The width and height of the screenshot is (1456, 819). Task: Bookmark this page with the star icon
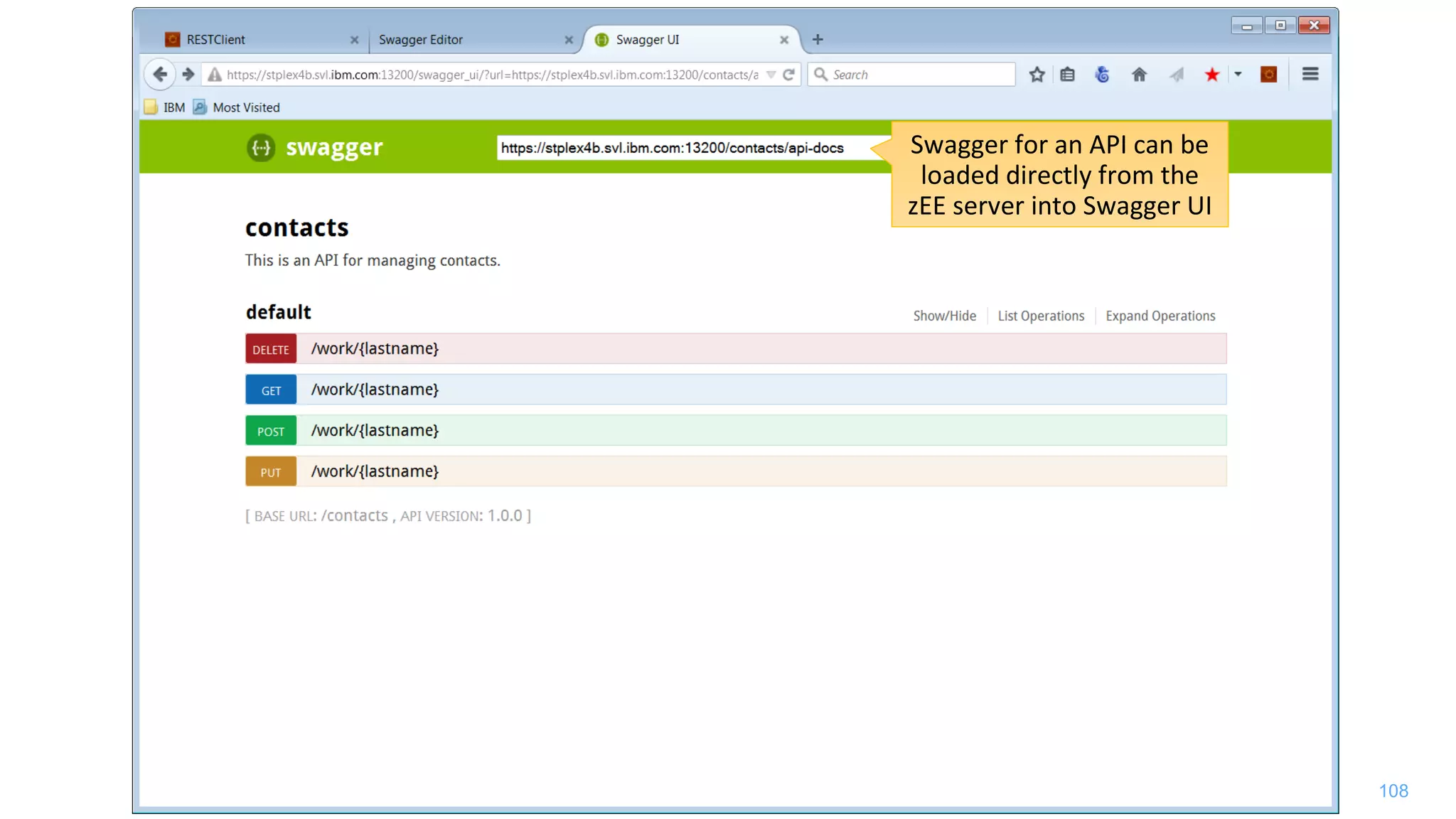1037,74
